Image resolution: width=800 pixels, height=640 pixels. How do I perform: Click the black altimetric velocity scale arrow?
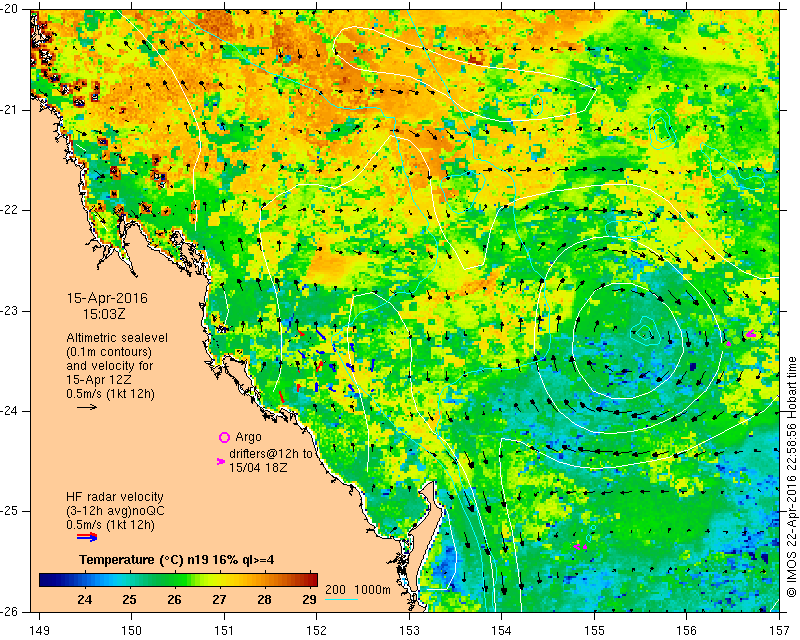pyautogui.click(x=87, y=407)
